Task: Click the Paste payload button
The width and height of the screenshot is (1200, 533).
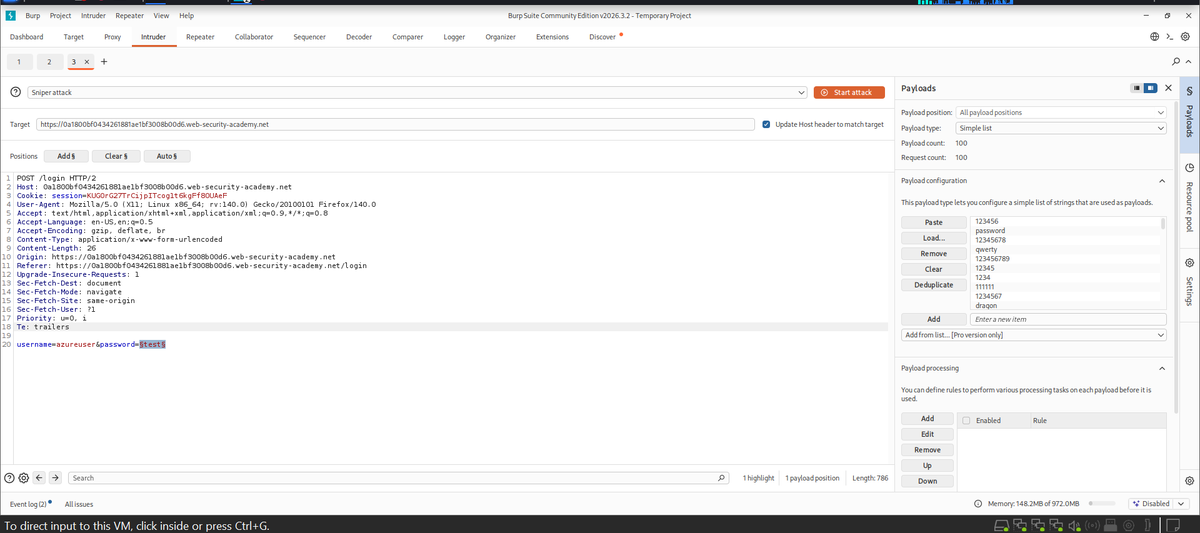Action: click(934, 222)
